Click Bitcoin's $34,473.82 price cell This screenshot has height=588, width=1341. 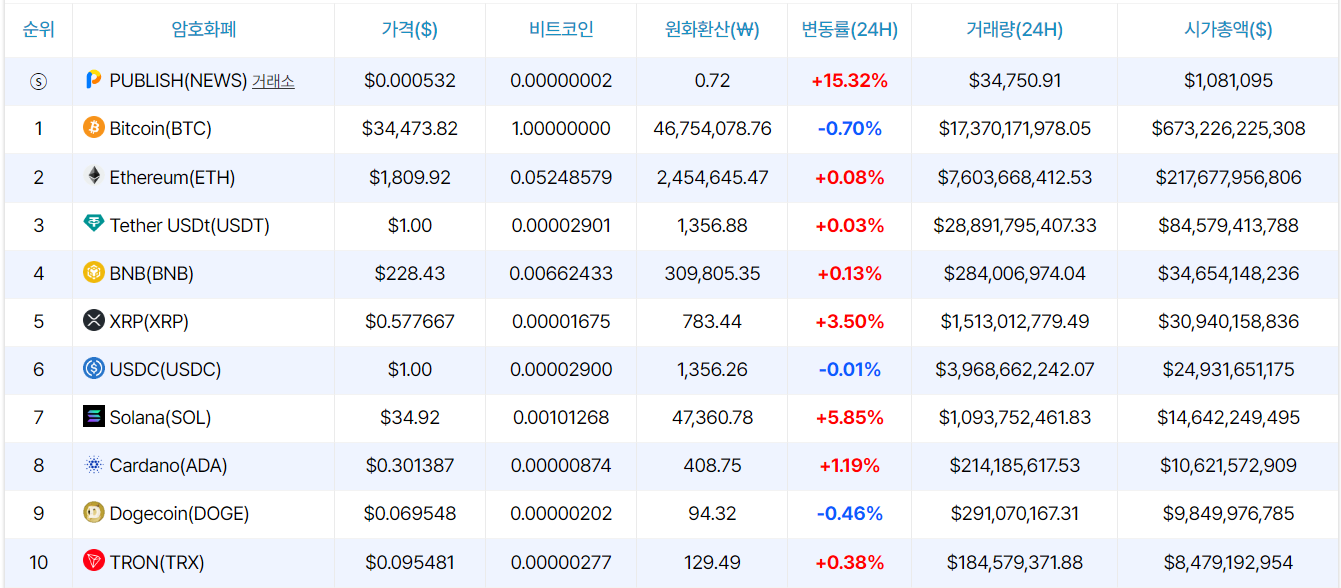pyautogui.click(x=409, y=128)
